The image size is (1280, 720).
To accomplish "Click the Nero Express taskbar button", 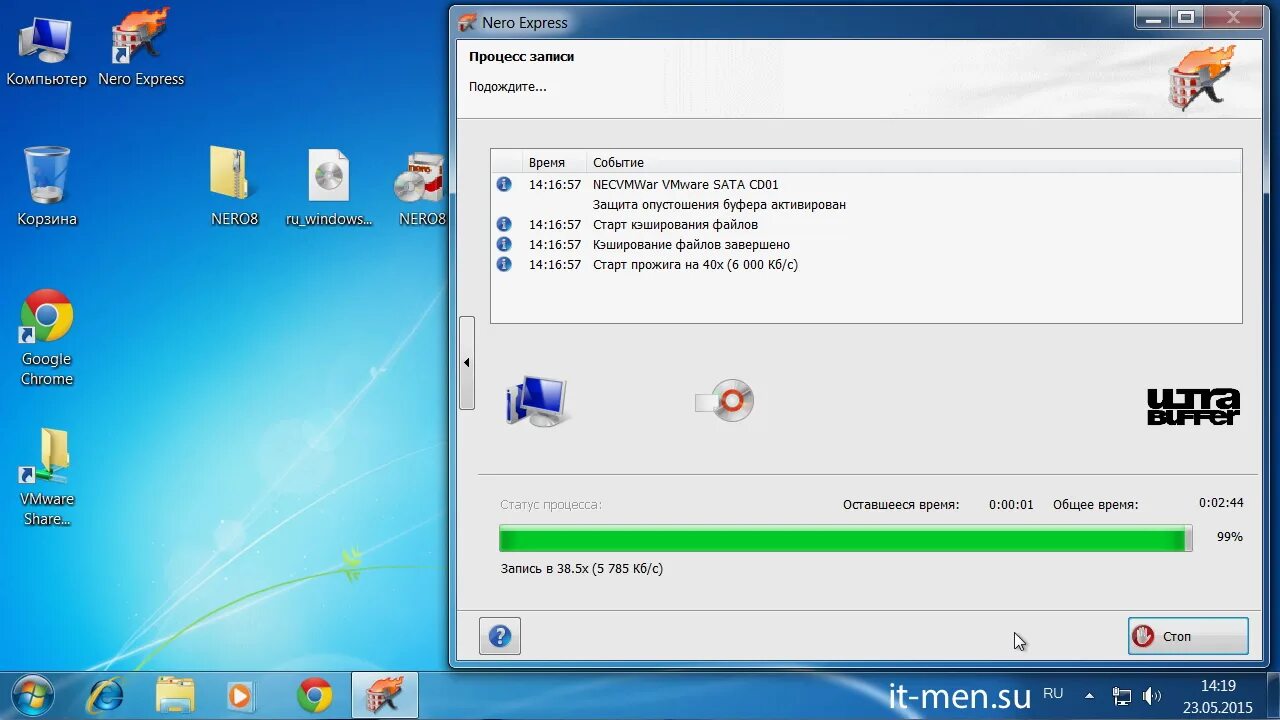I will [x=384, y=695].
